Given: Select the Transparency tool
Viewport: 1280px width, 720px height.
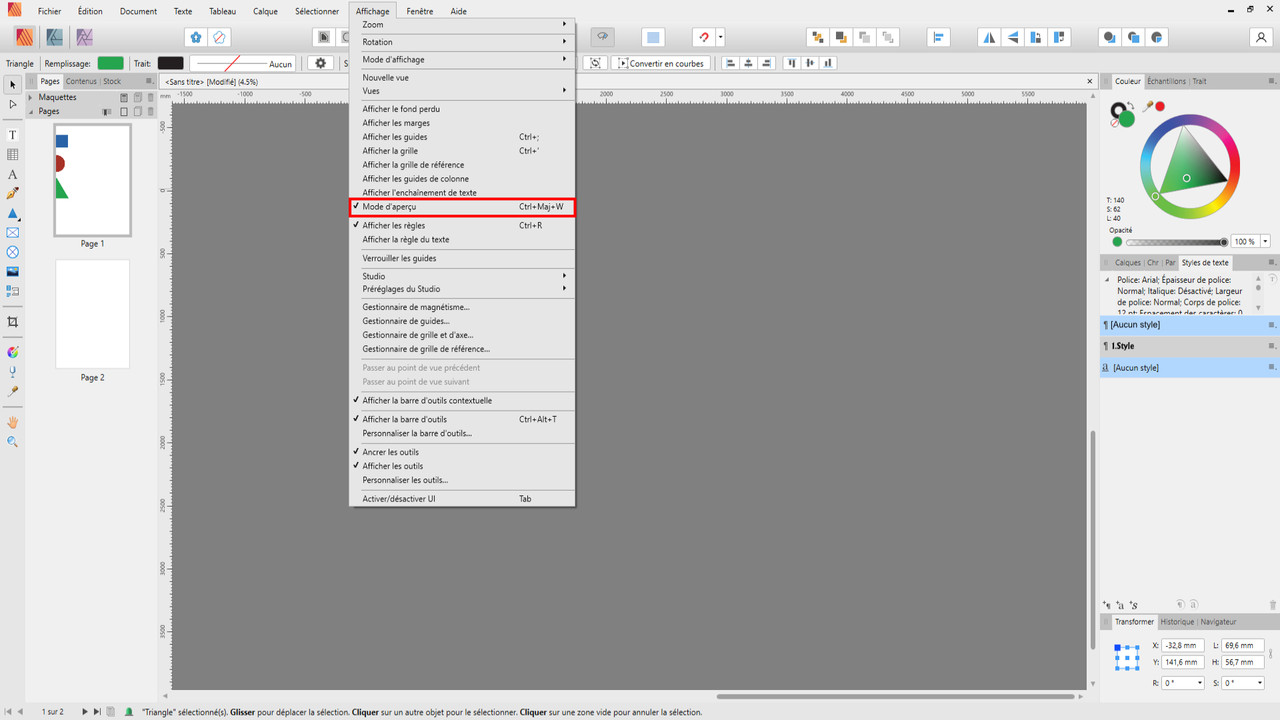Looking at the screenshot, I should tap(12, 372).
